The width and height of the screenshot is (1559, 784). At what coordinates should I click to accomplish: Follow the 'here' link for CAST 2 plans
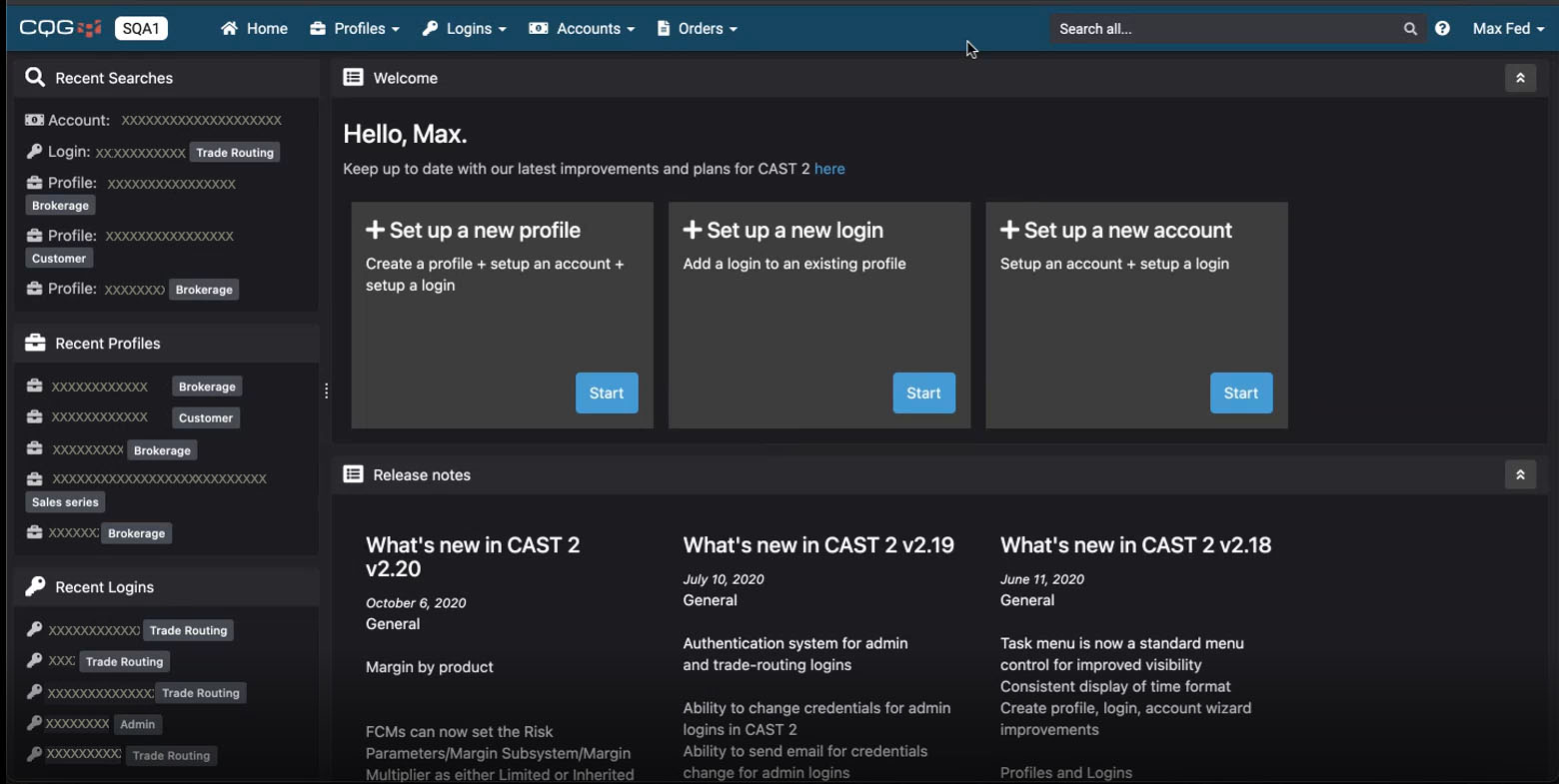829,169
